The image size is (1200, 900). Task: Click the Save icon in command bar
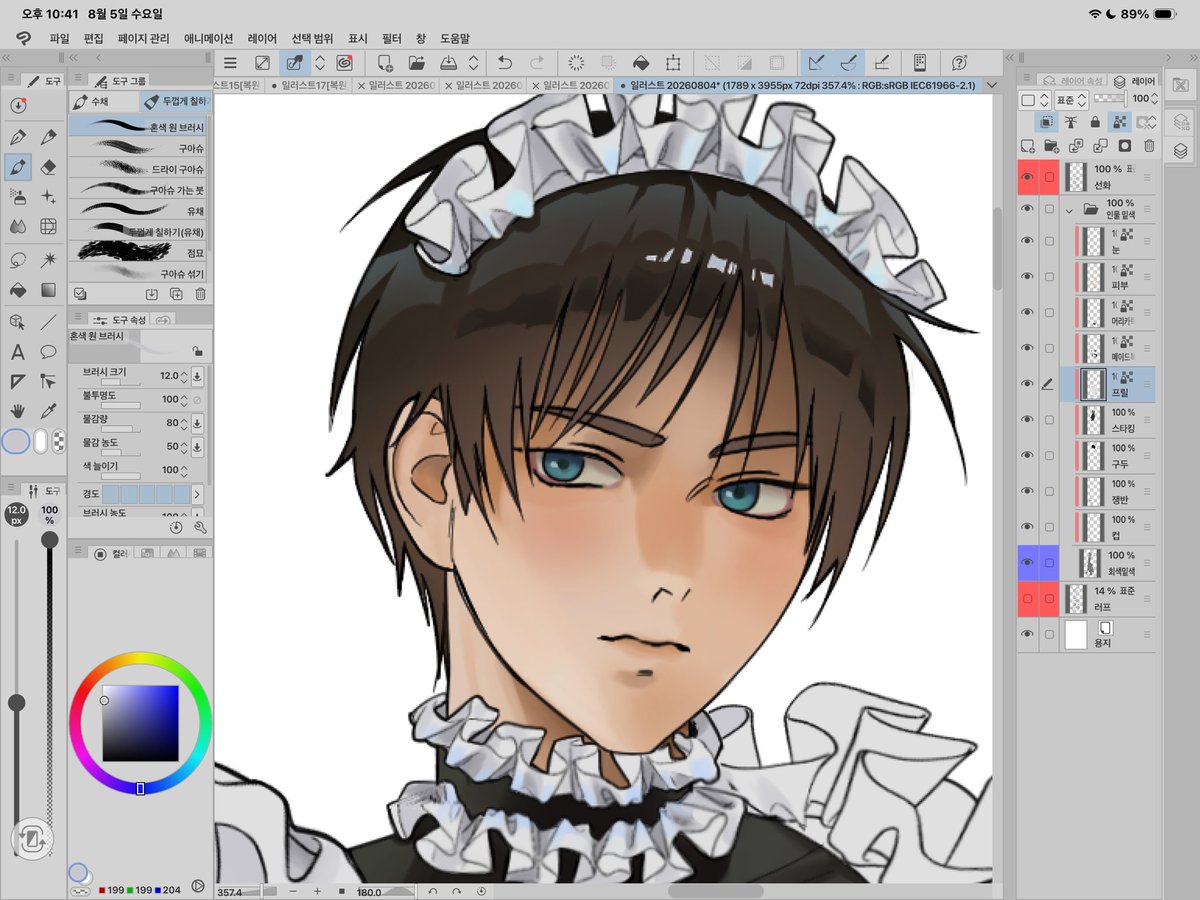click(x=451, y=62)
